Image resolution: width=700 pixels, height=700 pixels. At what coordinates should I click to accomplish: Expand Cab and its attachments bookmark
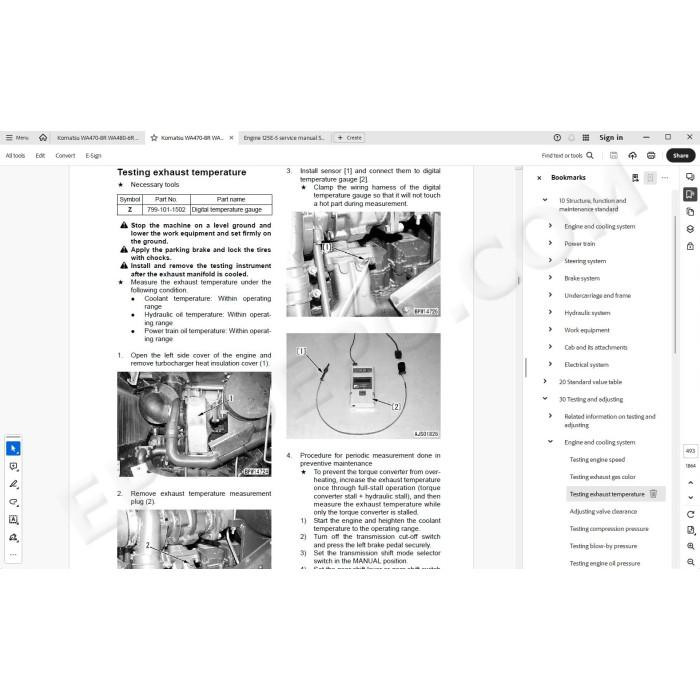[x=550, y=347]
